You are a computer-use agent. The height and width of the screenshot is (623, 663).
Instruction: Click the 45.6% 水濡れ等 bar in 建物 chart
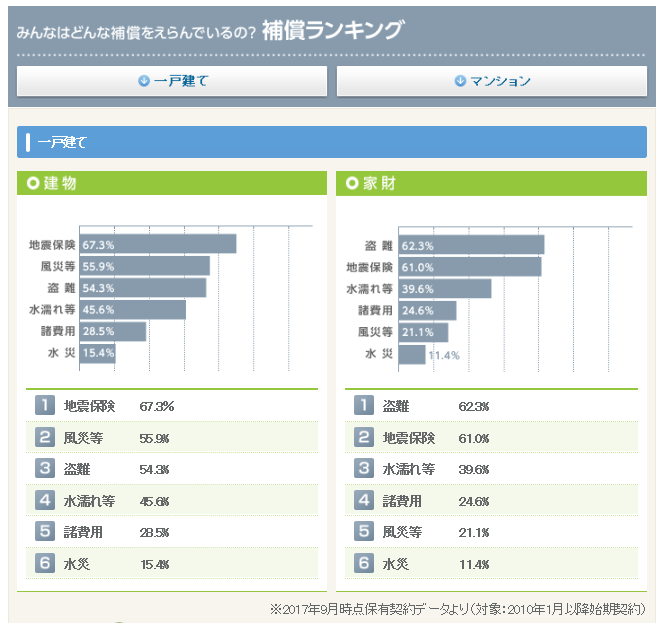point(133,309)
